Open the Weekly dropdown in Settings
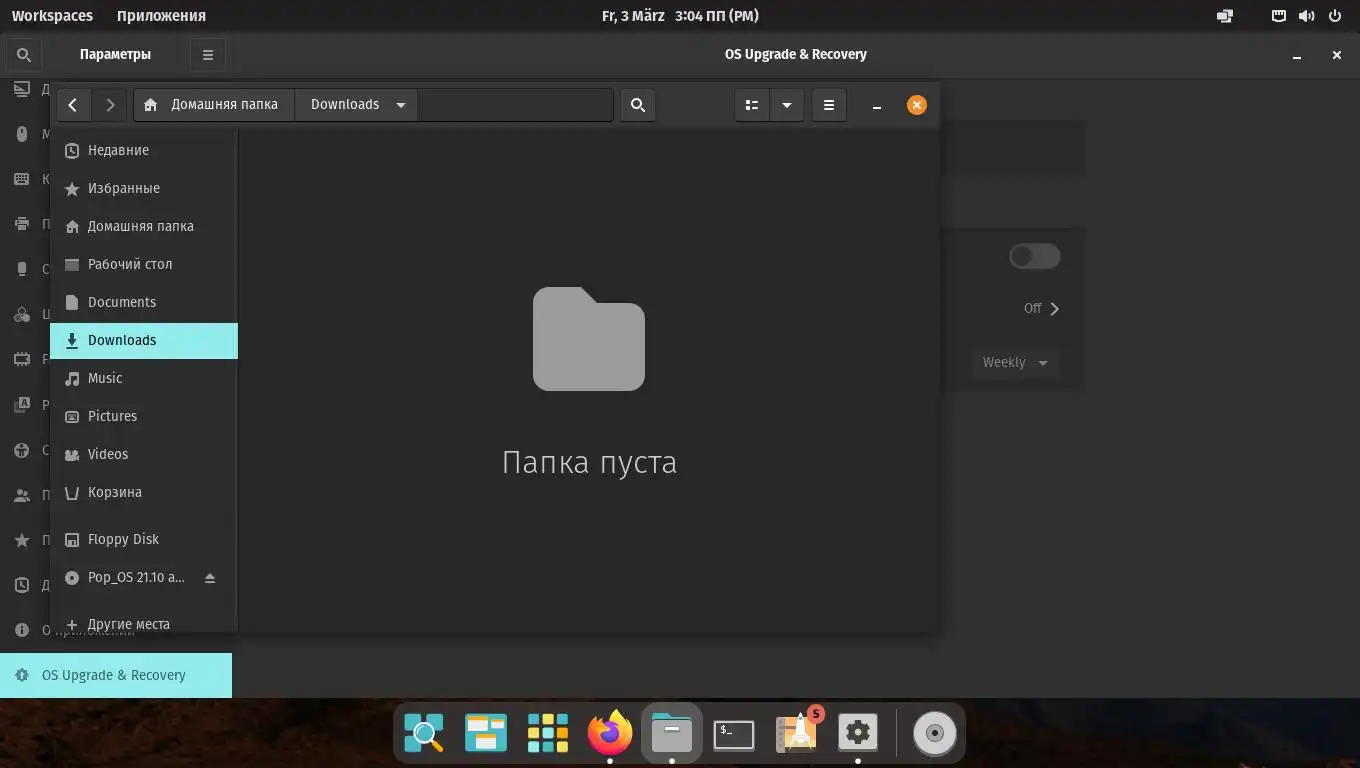The image size is (1360, 768). tap(1015, 362)
